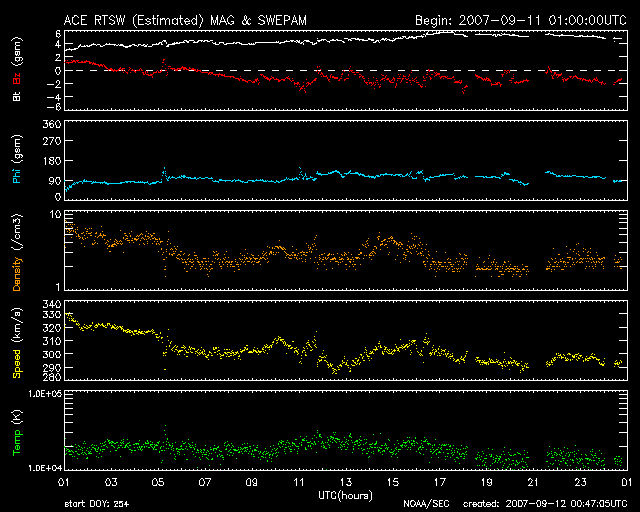640x512 pixels.
Task: Click the orange "Density (/cm3)" axis label
Action: tap(17, 253)
